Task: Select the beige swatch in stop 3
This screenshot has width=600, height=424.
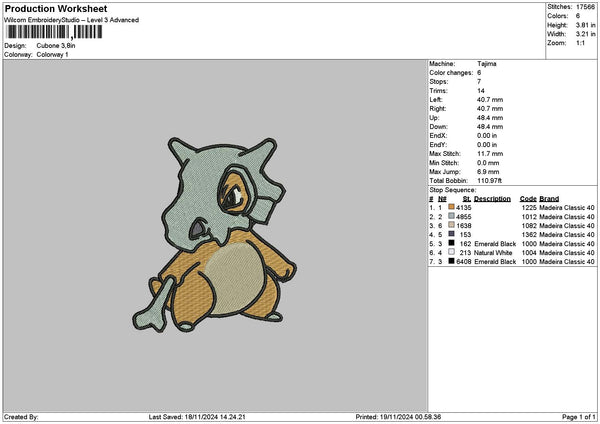Action: [451, 225]
